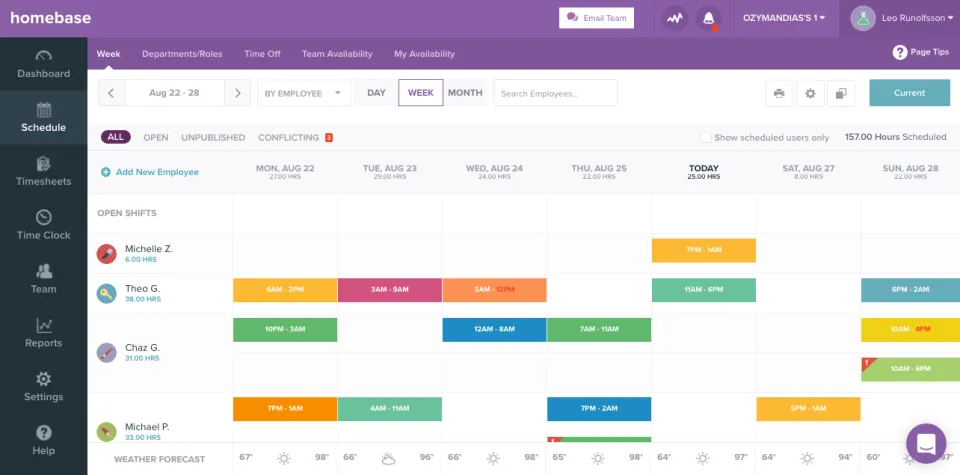The height and width of the screenshot is (475, 960).
Task: Expand the BY EMPLOYEE dropdown
Action: tap(304, 93)
